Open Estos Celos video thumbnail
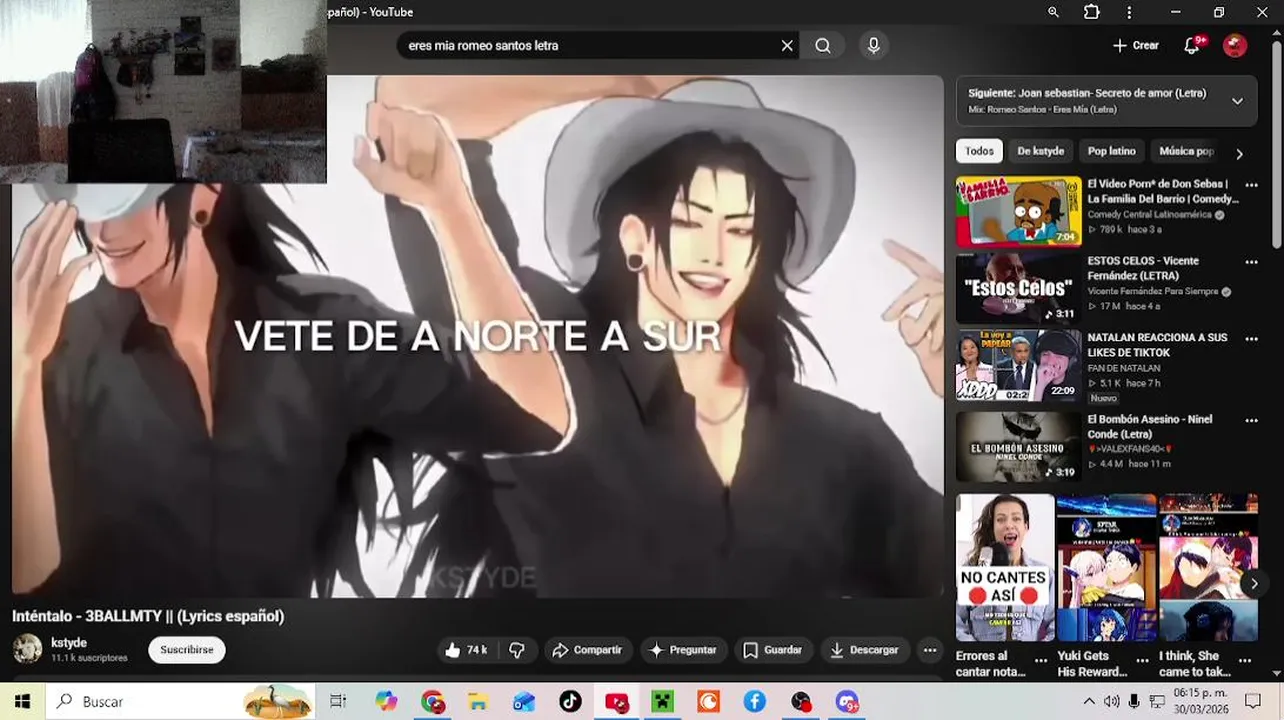Screen dimensions: 1284x720 click(1018, 288)
